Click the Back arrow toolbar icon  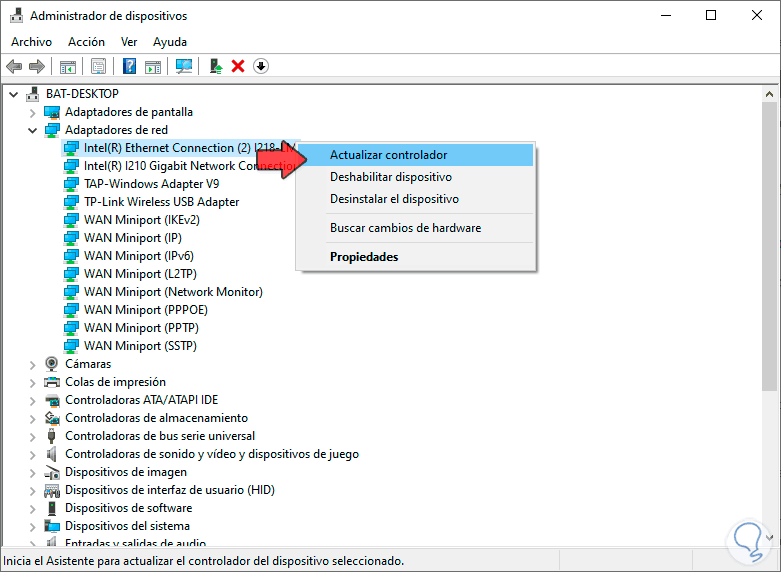[x=14, y=66]
